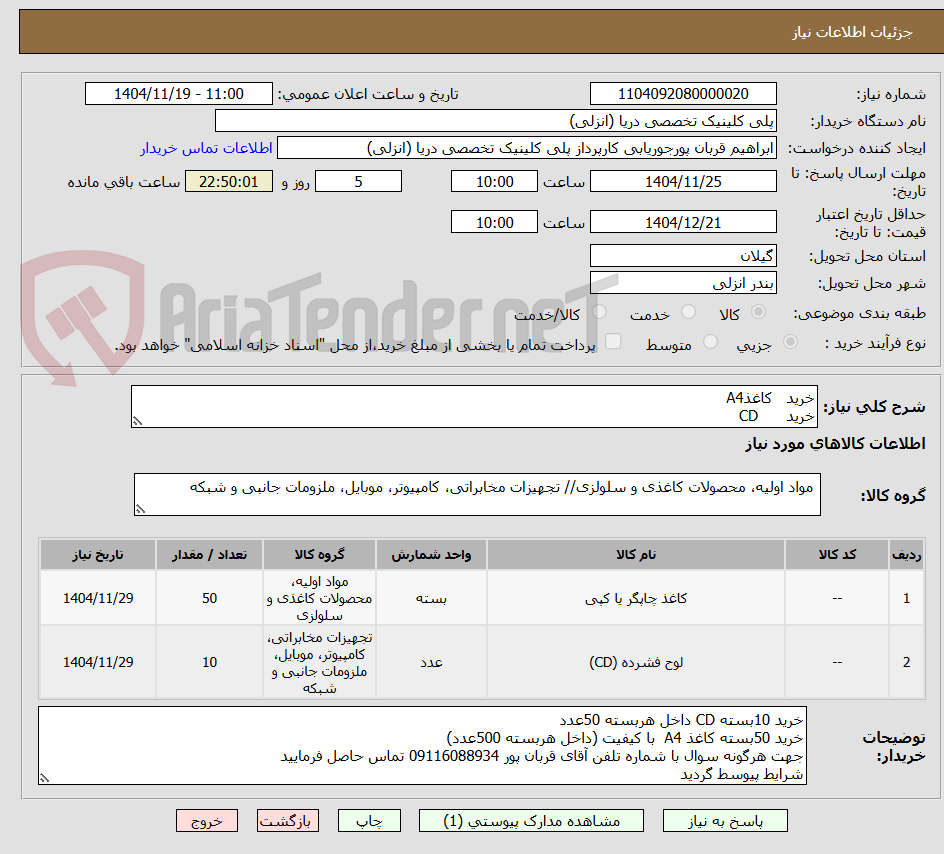Click the نام کالا column header
The image size is (944, 854).
pyautogui.click(x=636, y=554)
